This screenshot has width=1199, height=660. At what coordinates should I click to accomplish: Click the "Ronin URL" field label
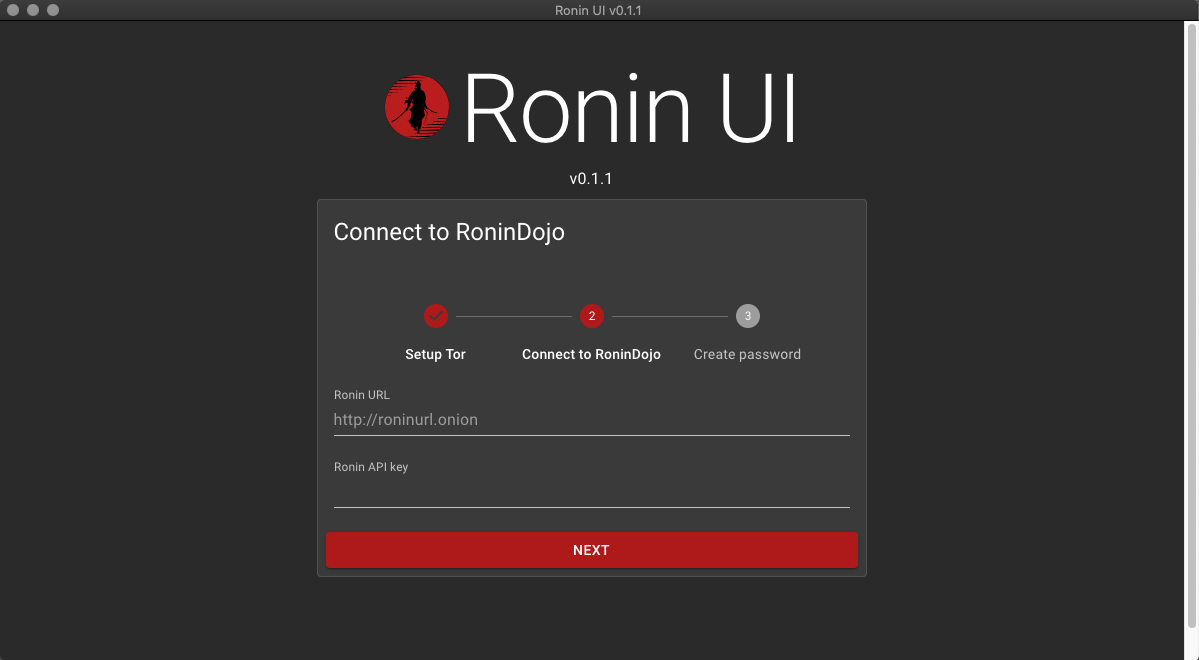click(362, 395)
